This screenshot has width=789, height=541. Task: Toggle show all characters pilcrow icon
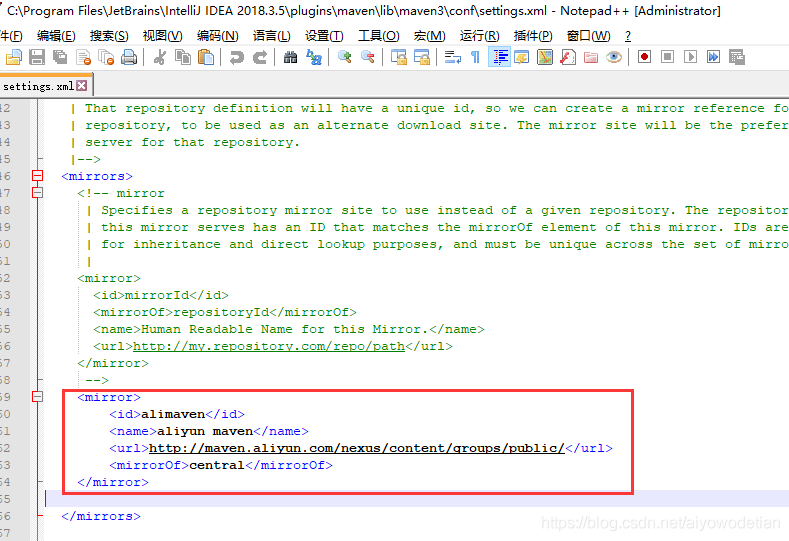click(x=476, y=57)
